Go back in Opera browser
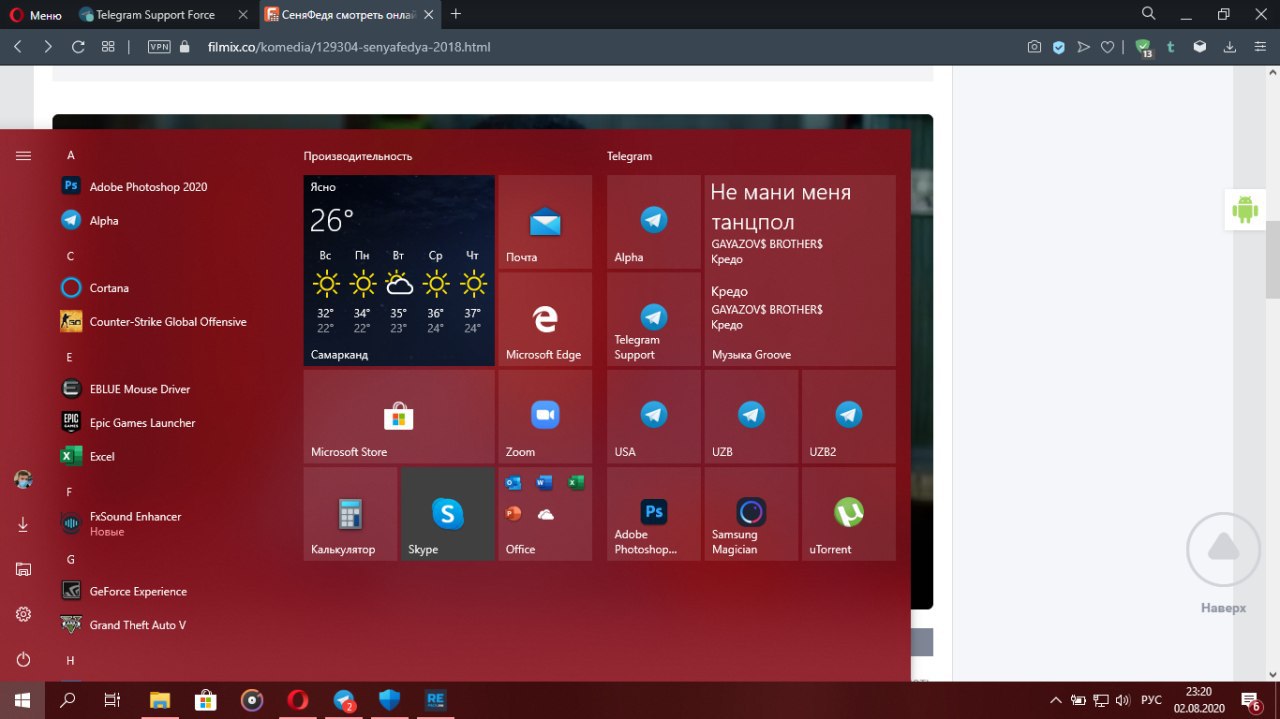This screenshot has width=1280, height=719. click(x=18, y=47)
